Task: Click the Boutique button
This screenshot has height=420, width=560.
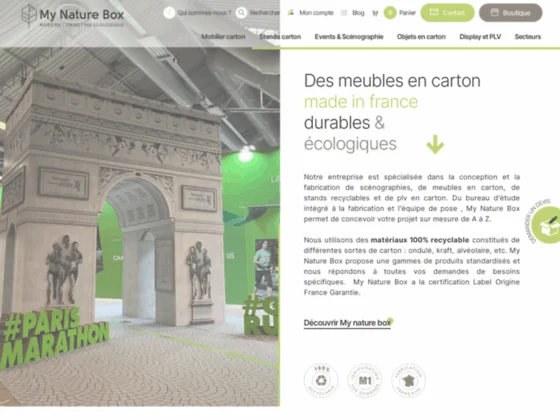Action: pos(511,13)
